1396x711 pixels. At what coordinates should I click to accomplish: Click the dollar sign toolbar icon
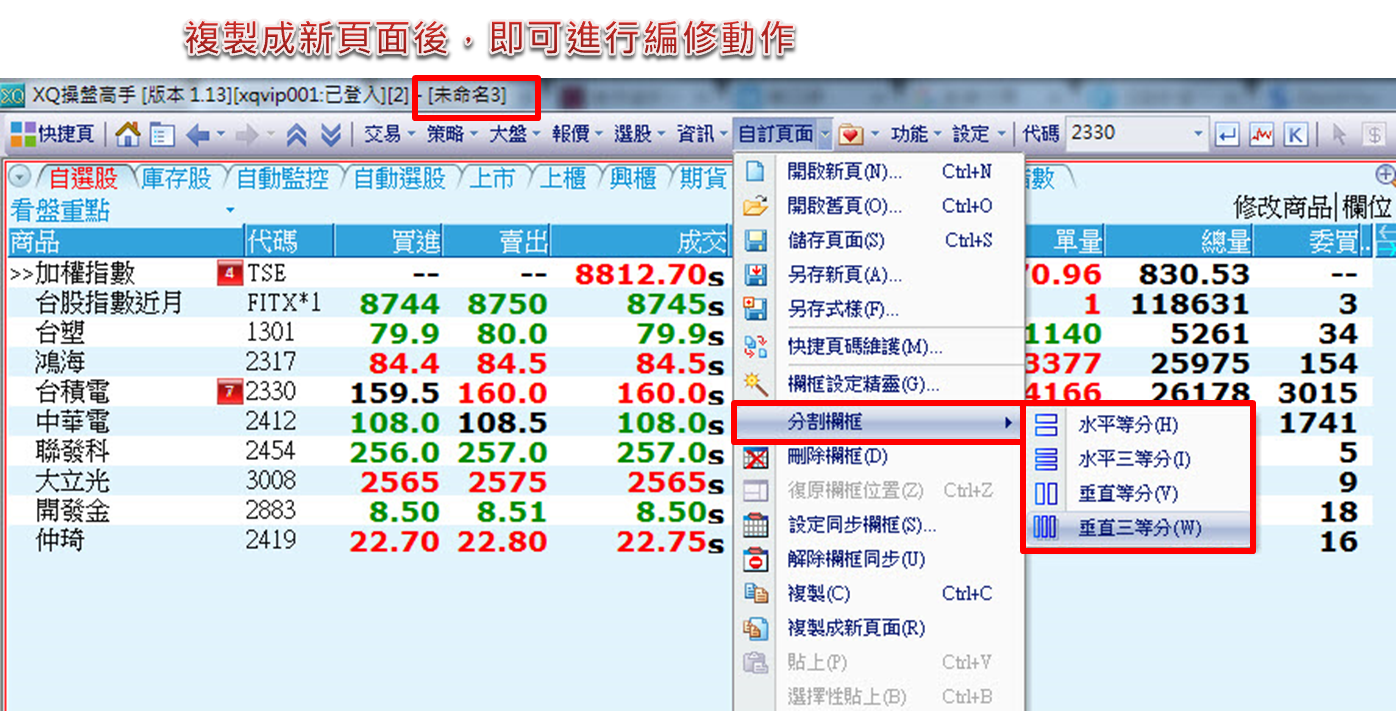1374,134
